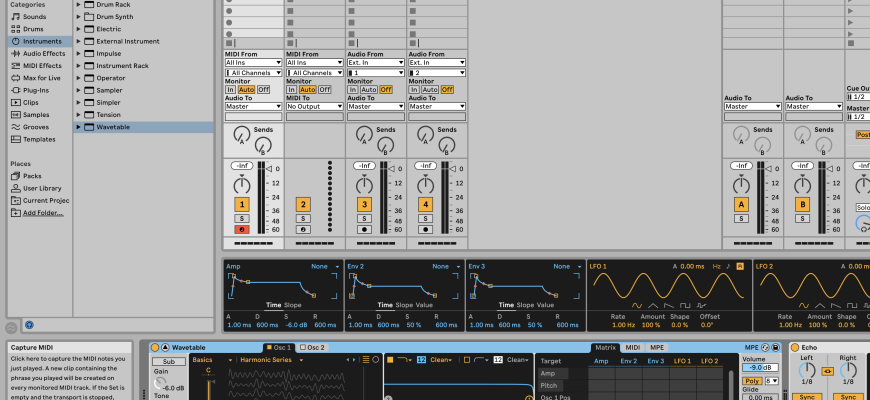The height and width of the screenshot is (400, 870).
Task: Click the Add Folder link
Action: point(43,213)
